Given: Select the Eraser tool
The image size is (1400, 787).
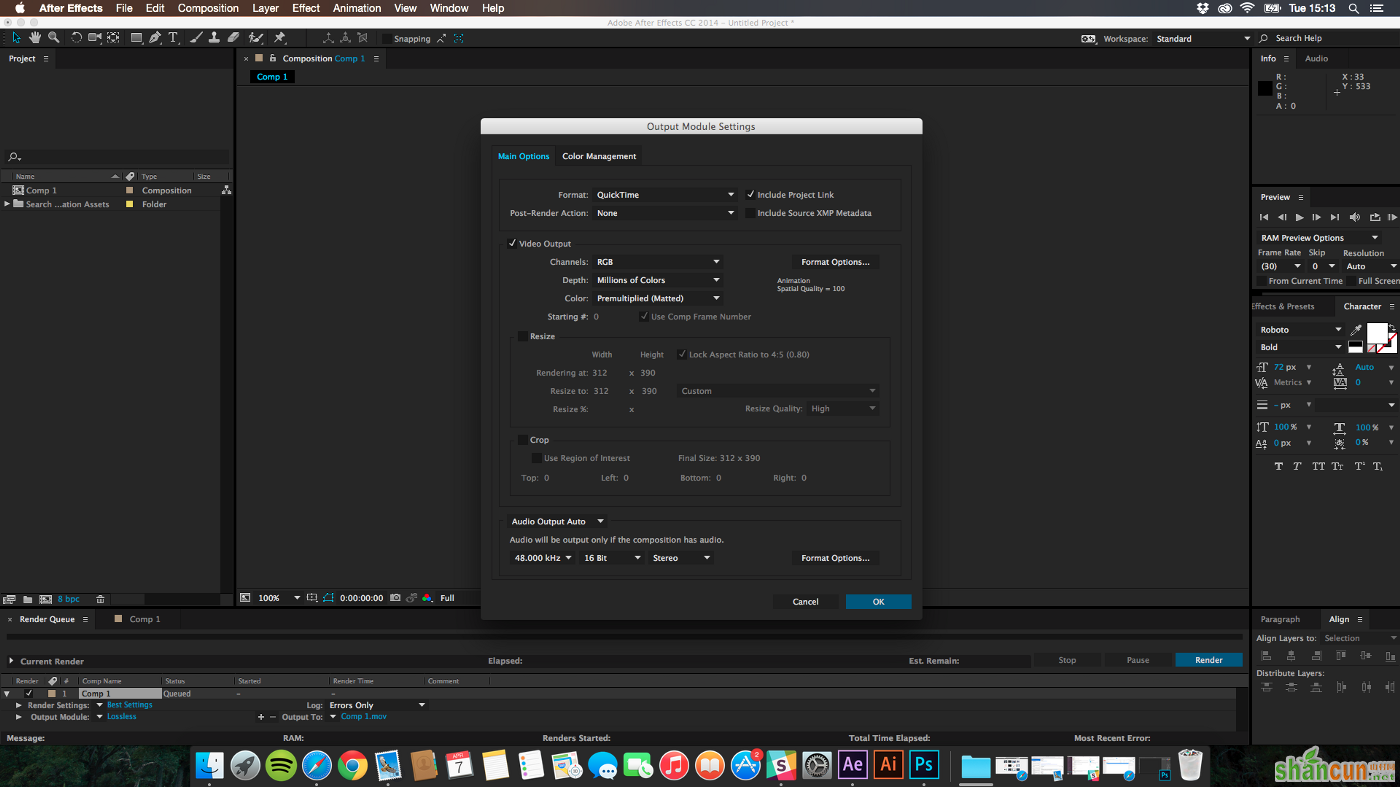Looking at the screenshot, I should [x=233, y=38].
